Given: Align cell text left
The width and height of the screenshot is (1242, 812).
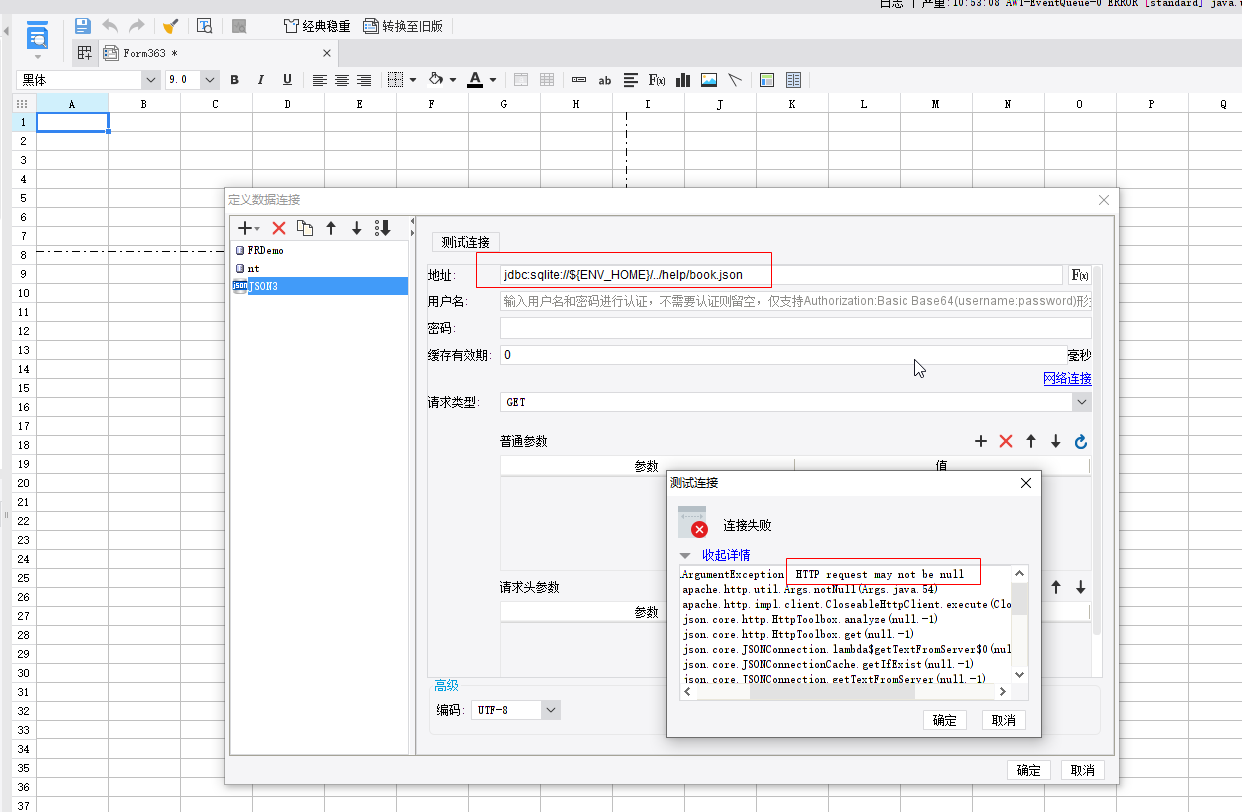Looking at the screenshot, I should pos(320,80).
